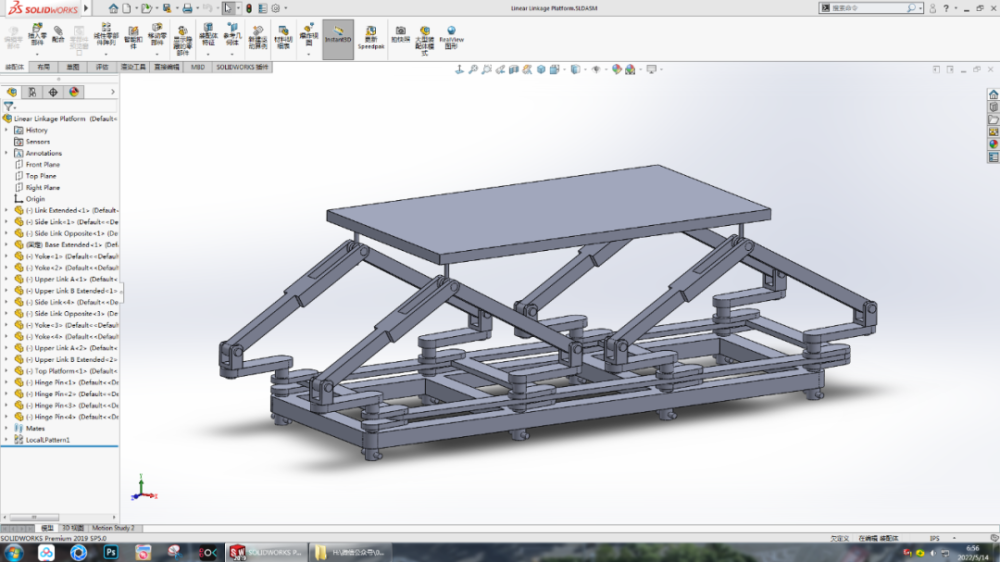Viewport: 1000px width, 562px height.
Task: Open the SOLIDWORKS Resources home task pane
Action: (993, 94)
